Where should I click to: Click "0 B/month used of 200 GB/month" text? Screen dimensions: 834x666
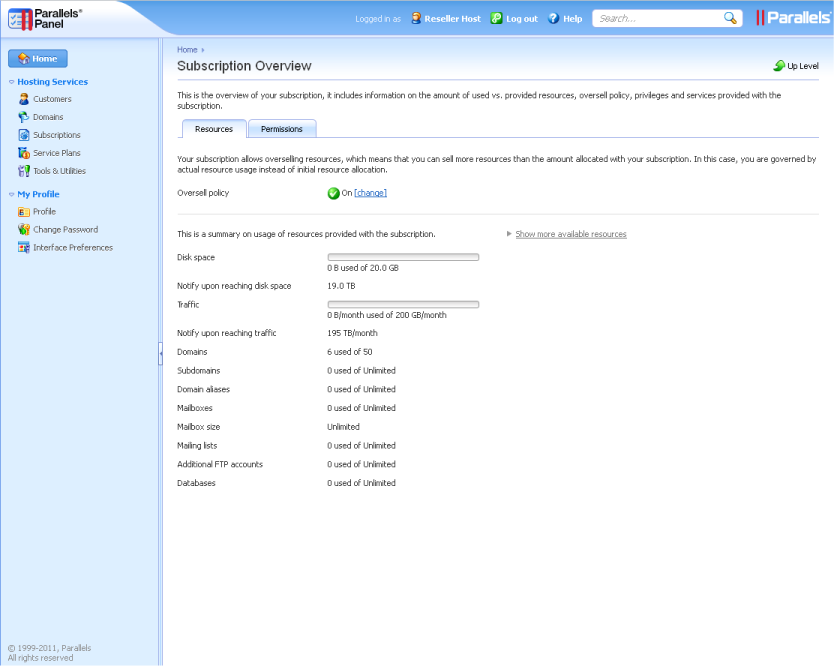387,315
